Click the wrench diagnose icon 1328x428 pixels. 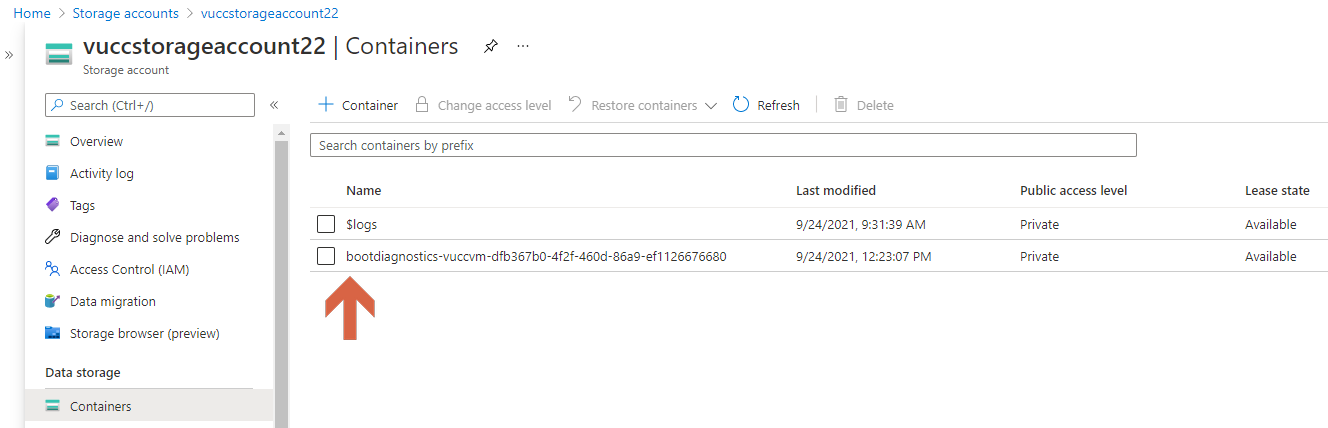(x=53, y=237)
